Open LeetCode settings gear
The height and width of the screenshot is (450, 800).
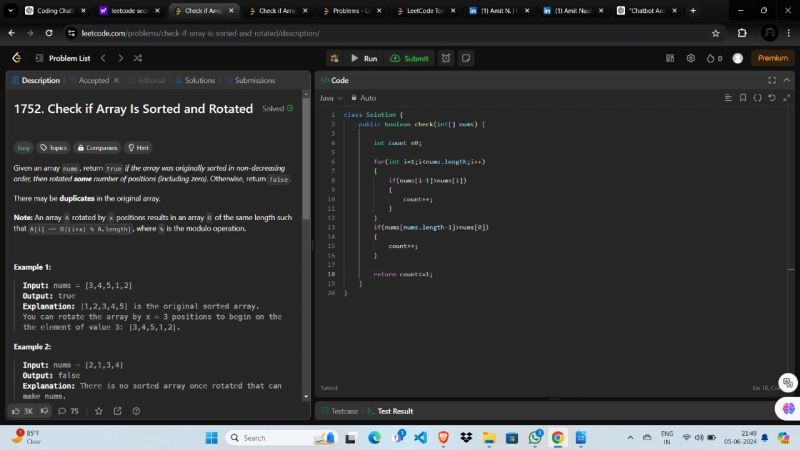691,58
